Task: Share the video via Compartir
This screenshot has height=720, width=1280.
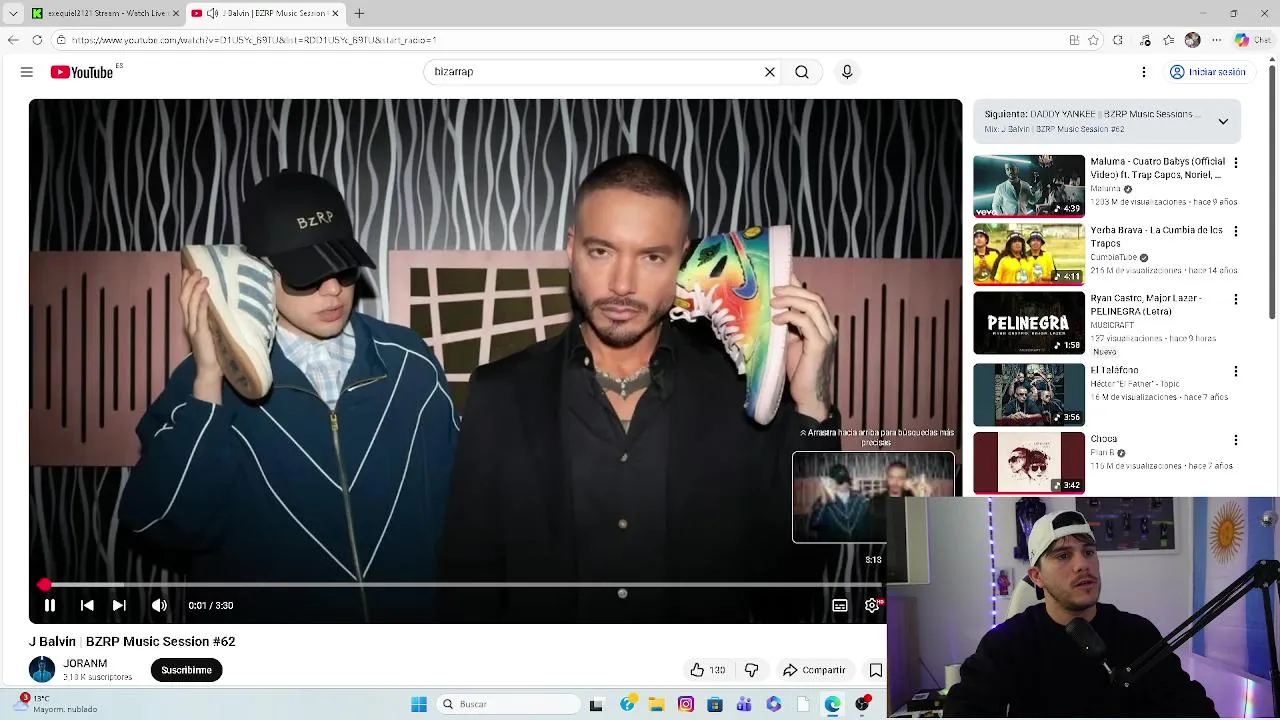Action: pyautogui.click(x=814, y=670)
